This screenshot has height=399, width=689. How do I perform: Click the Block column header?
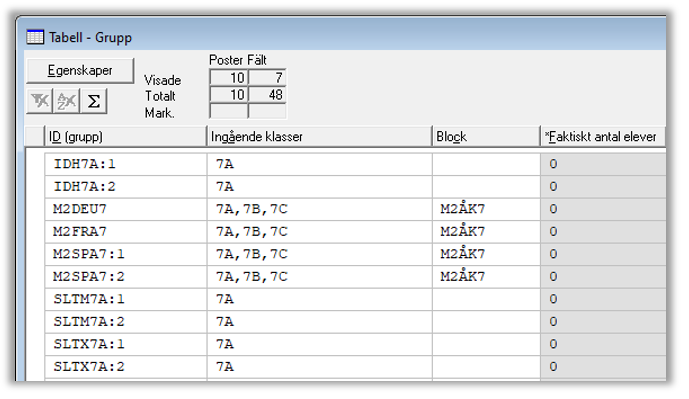coord(486,137)
